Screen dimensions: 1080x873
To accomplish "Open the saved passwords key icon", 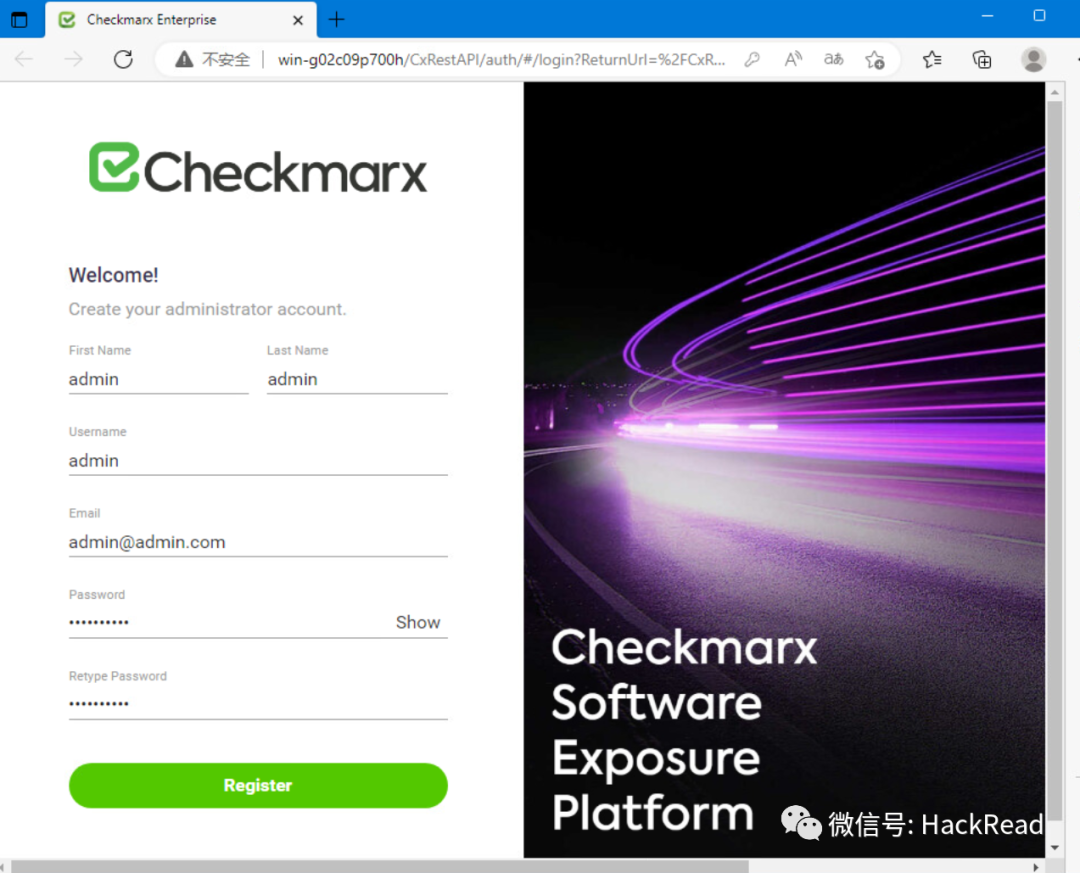I will (x=752, y=60).
